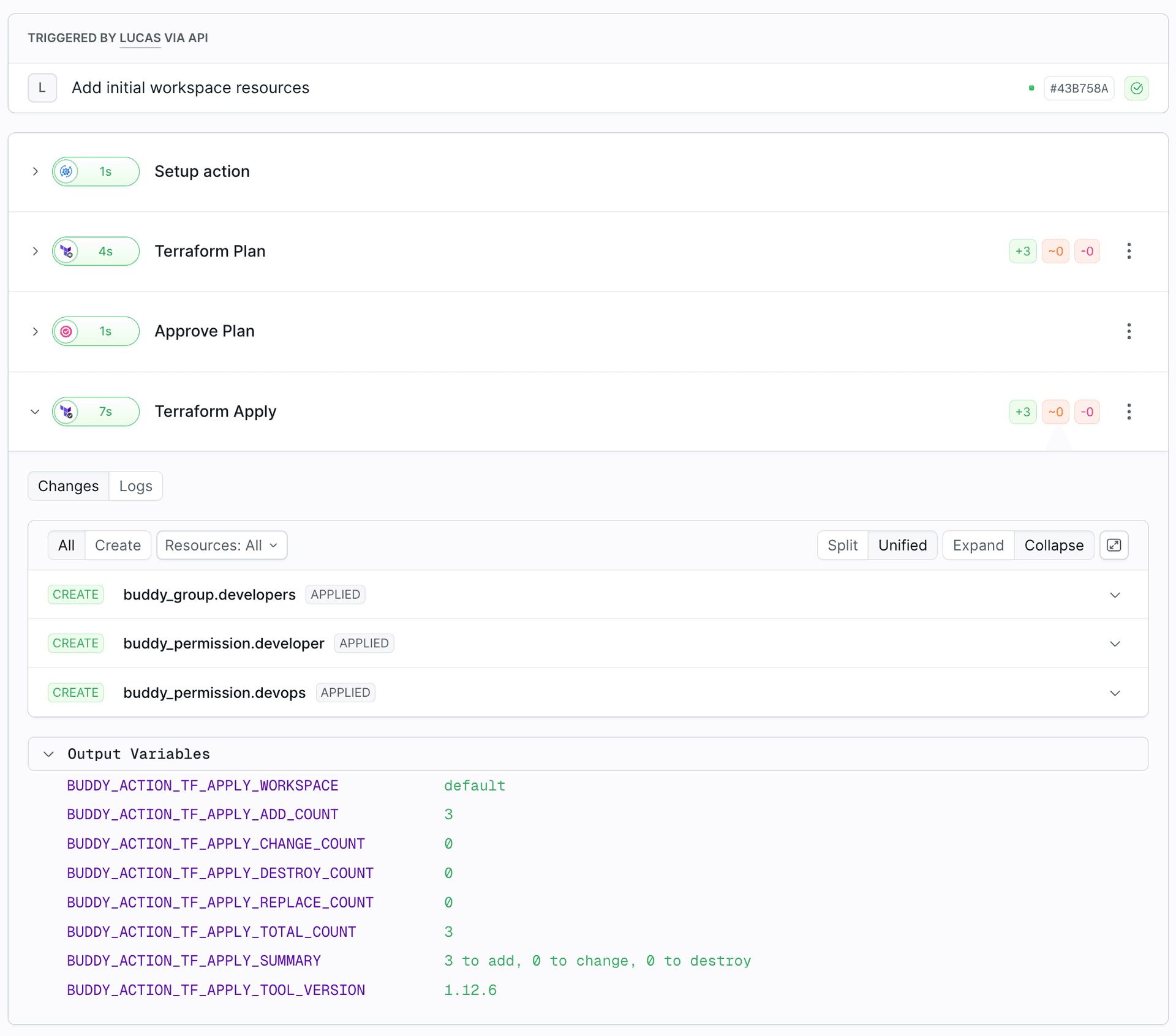Click the Terraform Plan action icon

(x=66, y=251)
